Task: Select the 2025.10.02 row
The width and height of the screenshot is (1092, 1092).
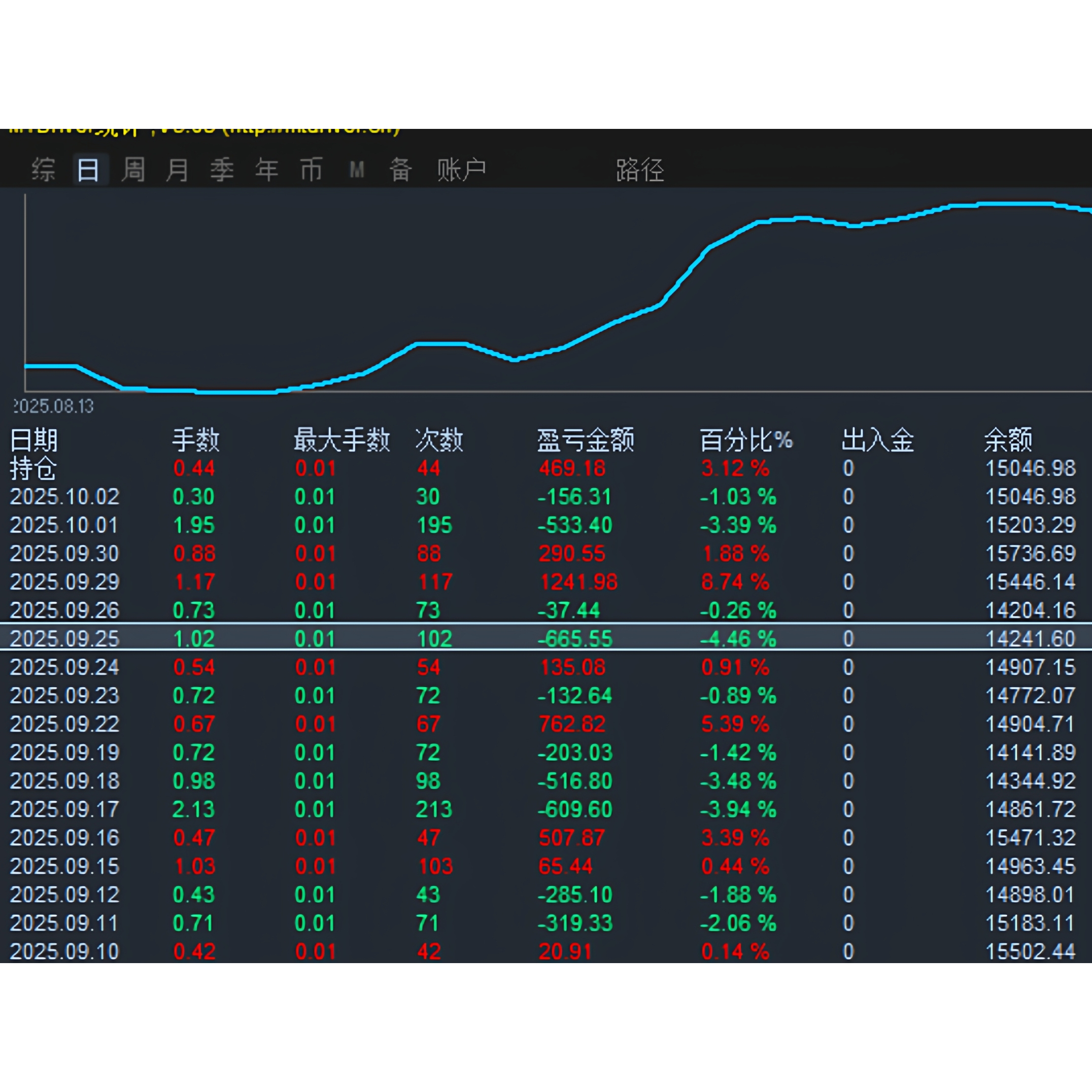Action: click(64, 497)
